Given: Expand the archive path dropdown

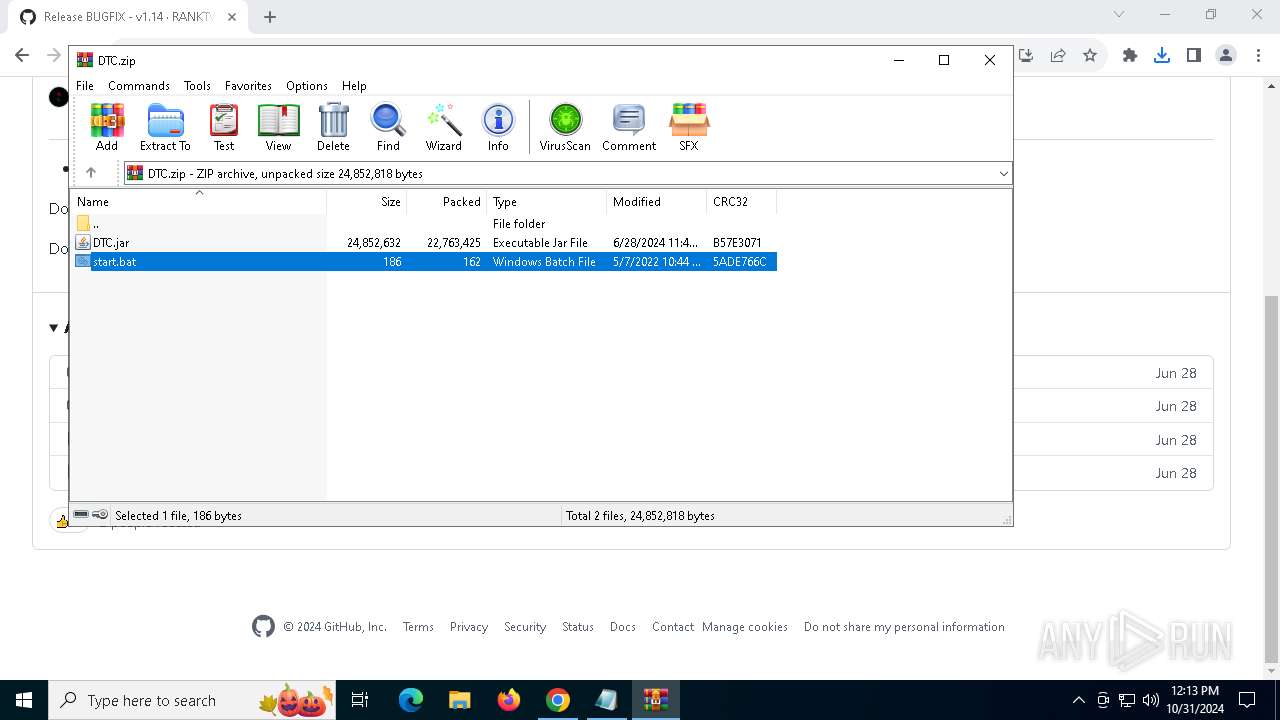Looking at the screenshot, I should [x=1003, y=174].
